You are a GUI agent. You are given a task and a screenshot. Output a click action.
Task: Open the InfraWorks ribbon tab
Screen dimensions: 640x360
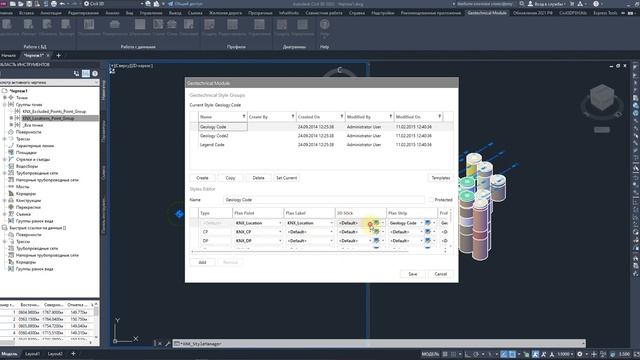pos(289,13)
